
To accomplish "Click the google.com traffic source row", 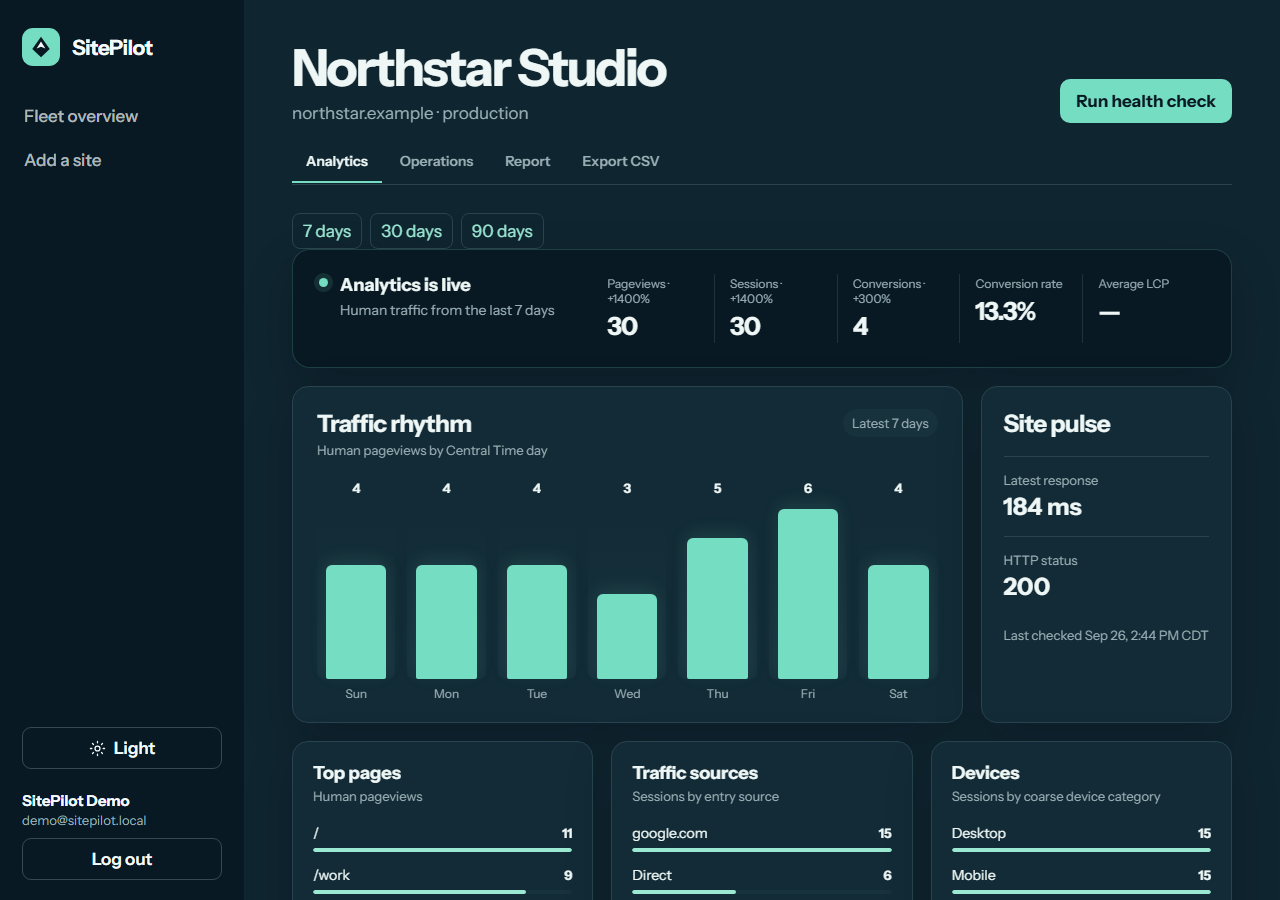I will [762, 838].
